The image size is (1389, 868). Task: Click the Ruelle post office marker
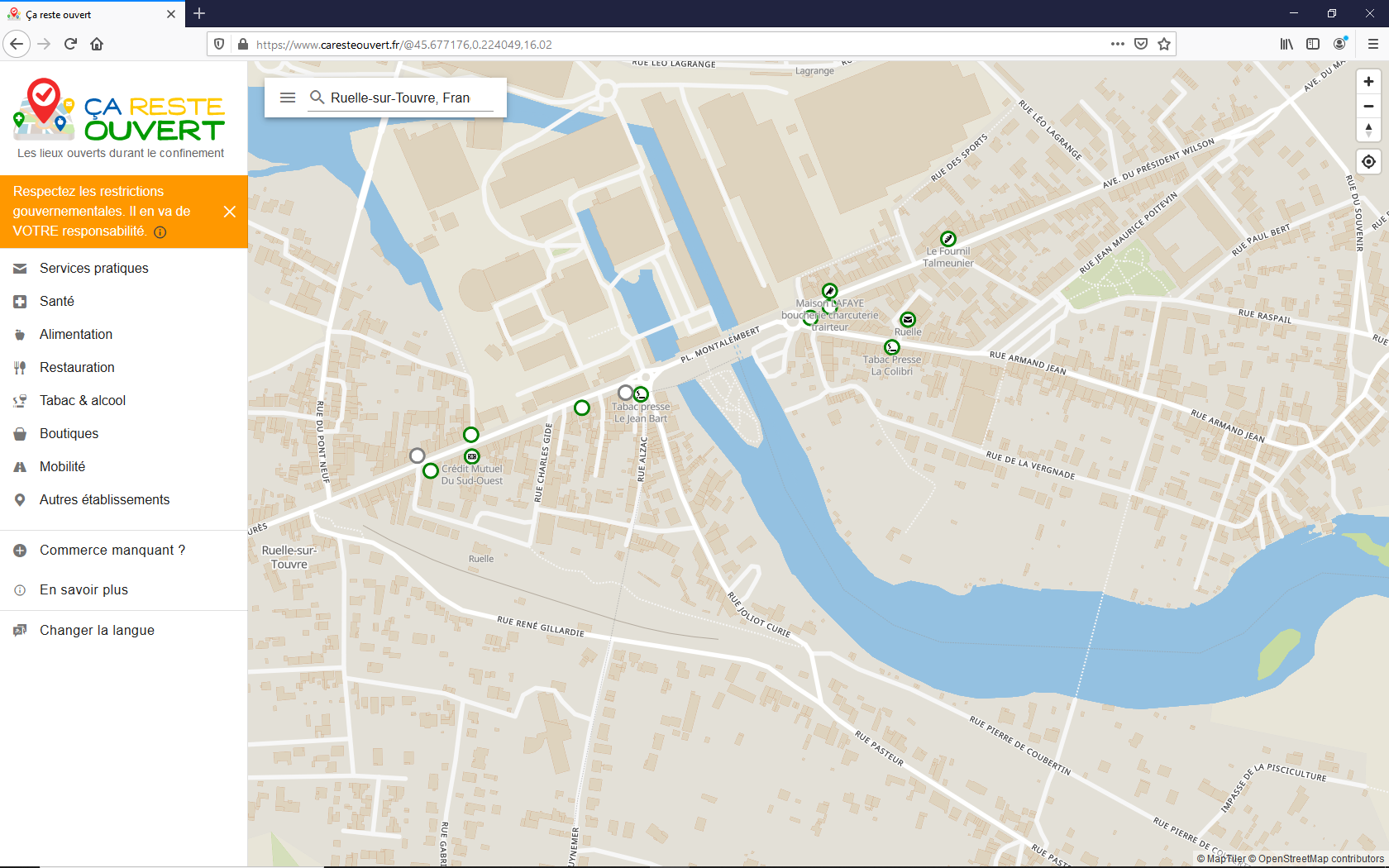[x=908, y=320]
